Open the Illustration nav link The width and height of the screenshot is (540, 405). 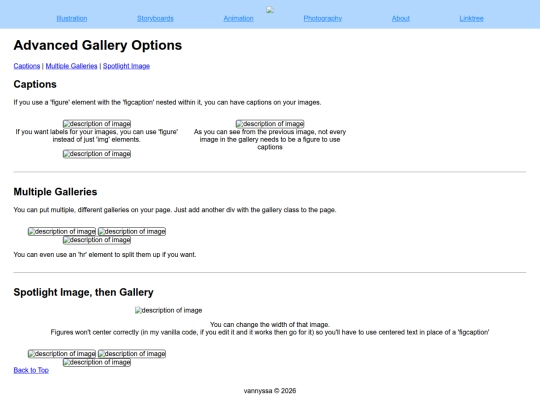click(72, 19)
